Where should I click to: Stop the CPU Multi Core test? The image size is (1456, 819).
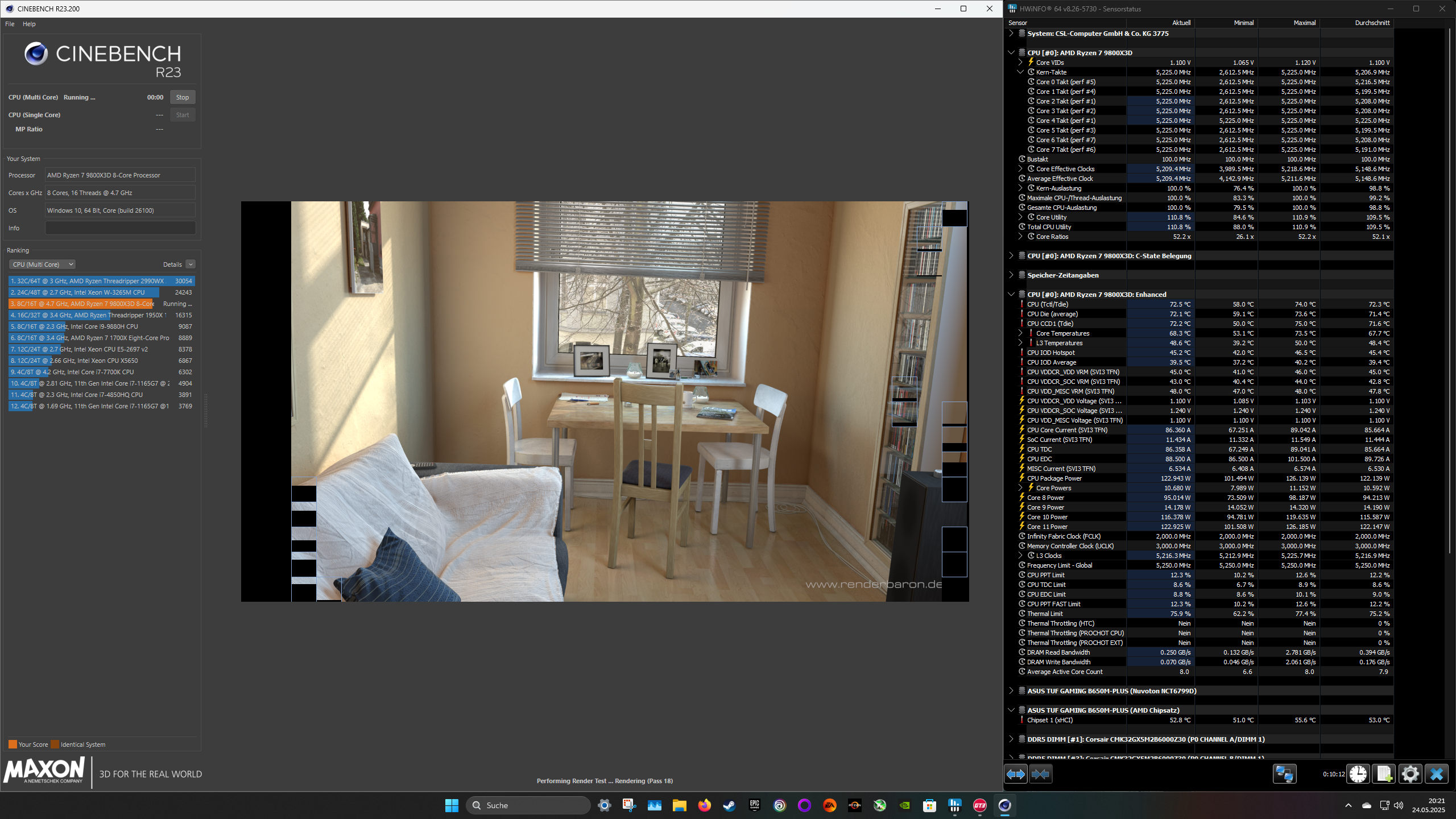(182, 97)
